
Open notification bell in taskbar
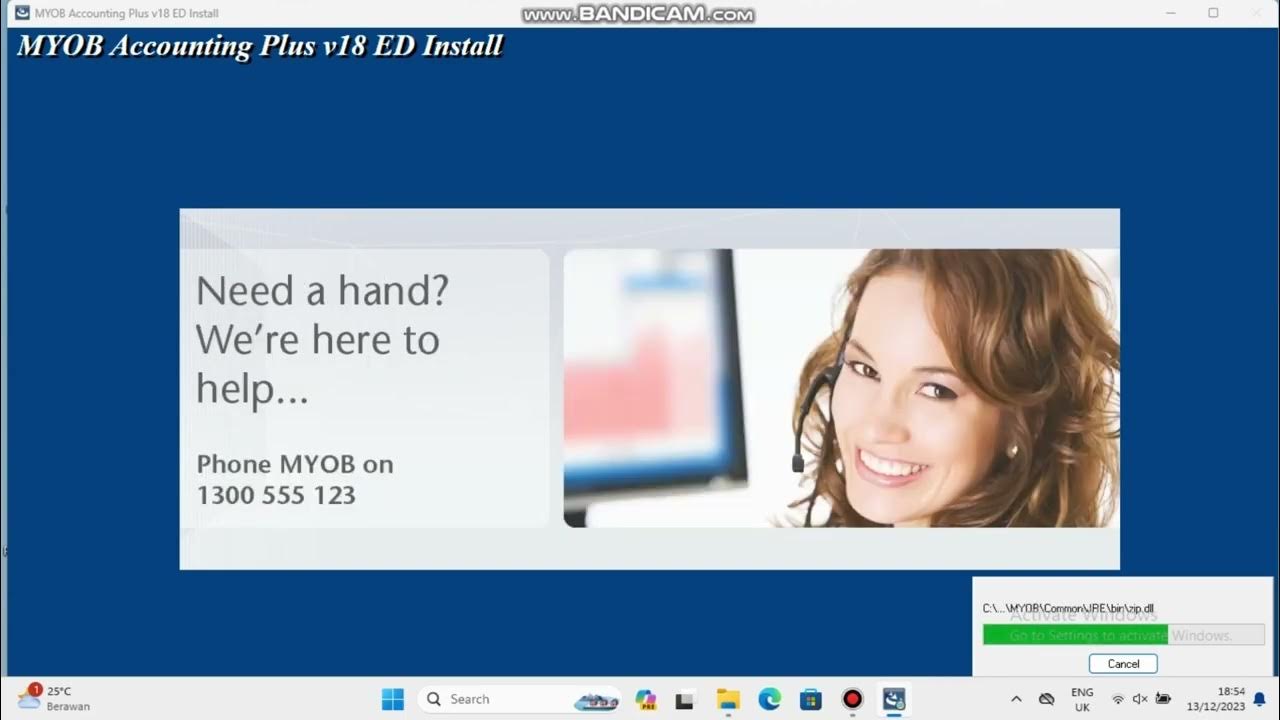pos(1259,699)
